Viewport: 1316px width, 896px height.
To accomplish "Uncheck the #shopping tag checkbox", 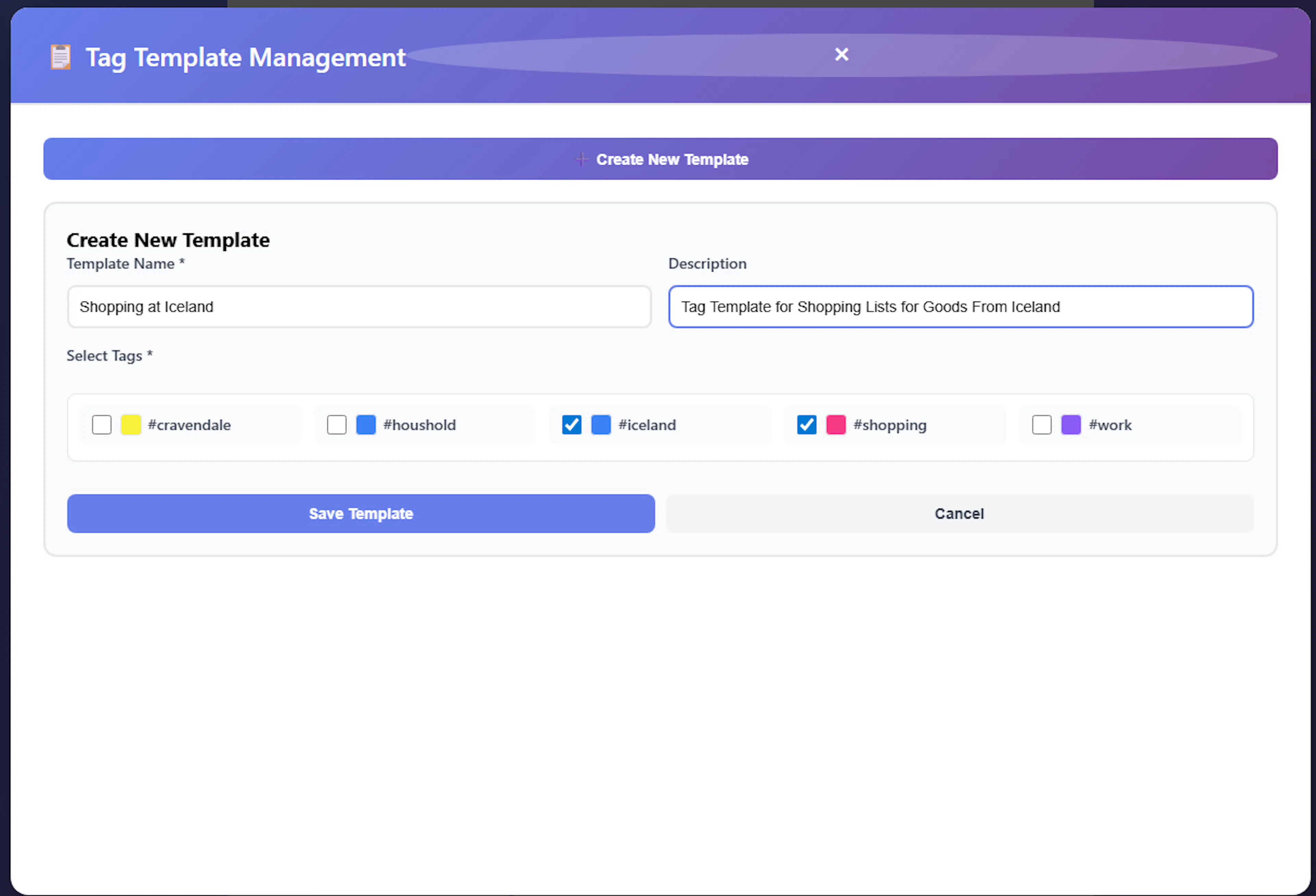I will click(x=807, y=425).
